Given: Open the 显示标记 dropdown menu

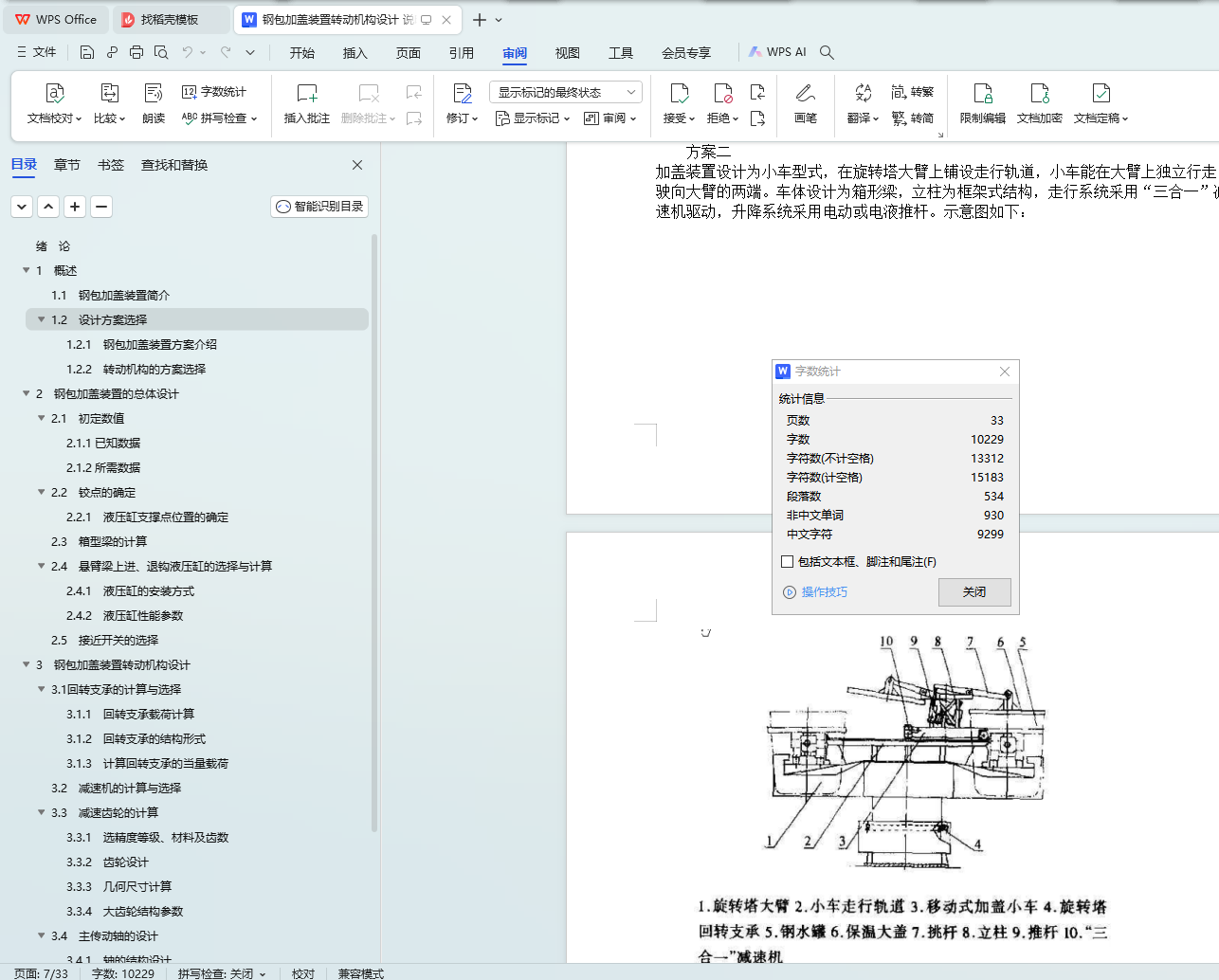Looking at the screenshot, I should (x=534, y=118).
